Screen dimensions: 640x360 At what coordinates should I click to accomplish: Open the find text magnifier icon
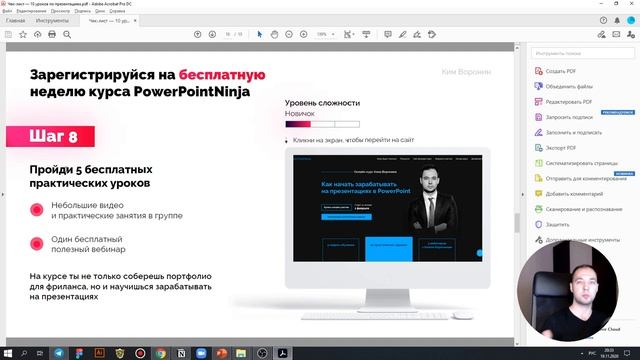pyautogui.click(x=67, y=35)
